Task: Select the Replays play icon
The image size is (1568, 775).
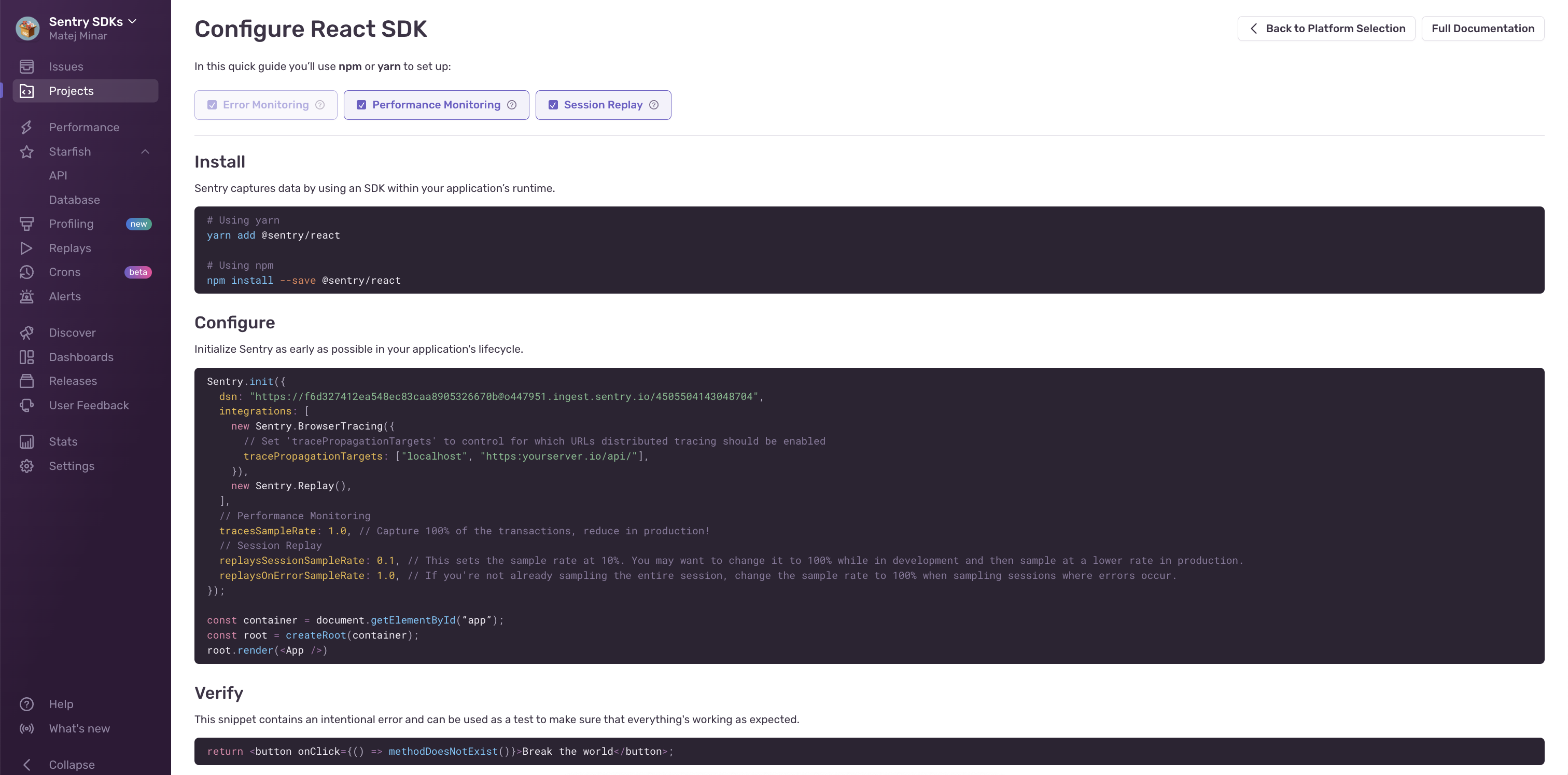Action: 27,248
